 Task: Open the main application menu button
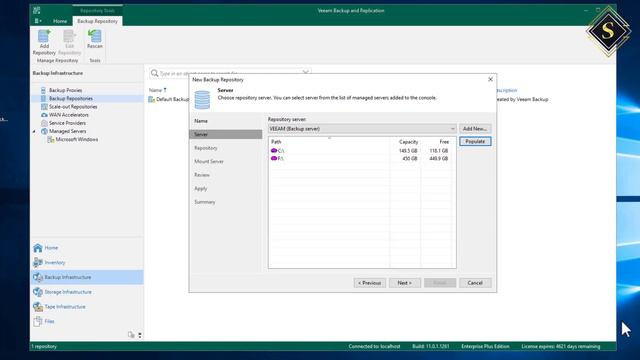click(38, 21)
